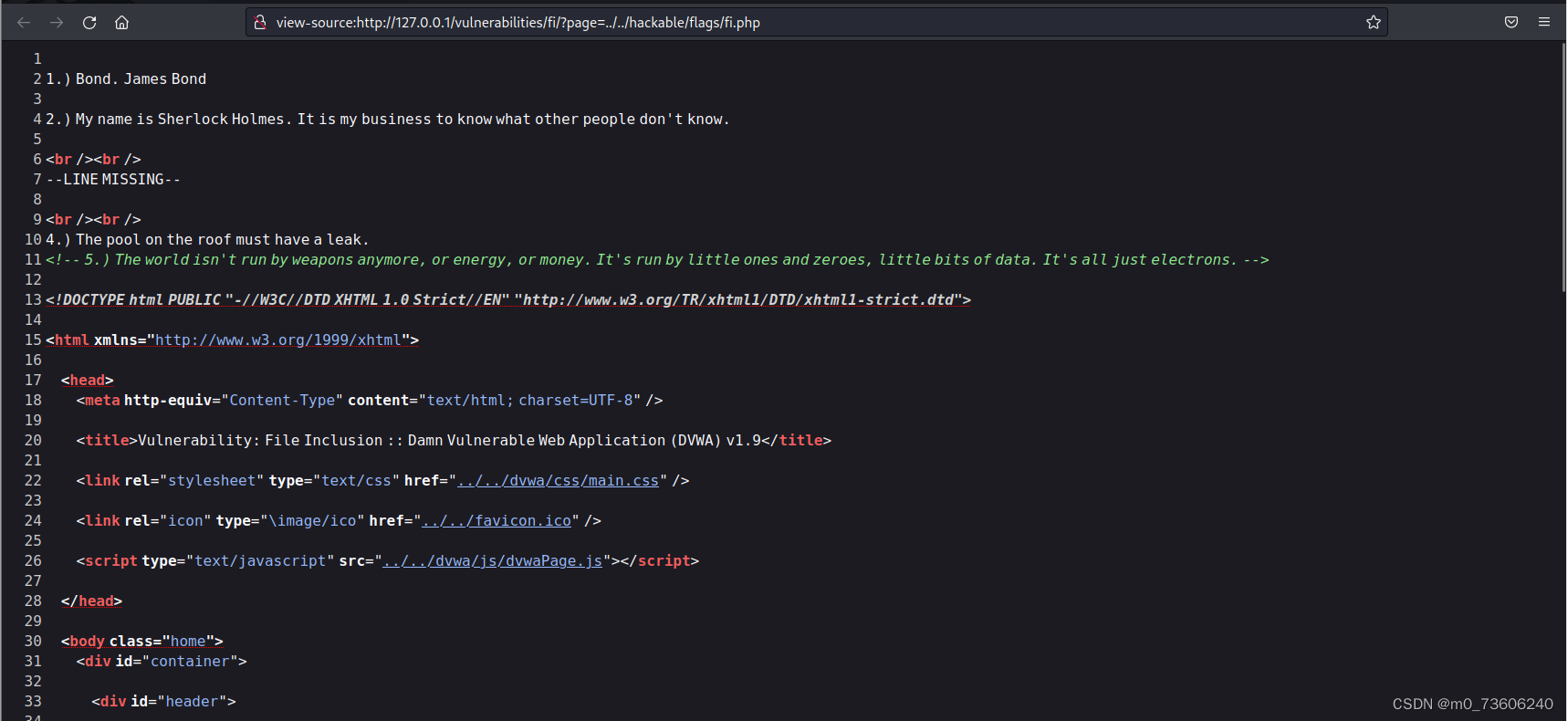
Task: Click the vertical scrollbar thumb
Action: tap(1563, 169)
